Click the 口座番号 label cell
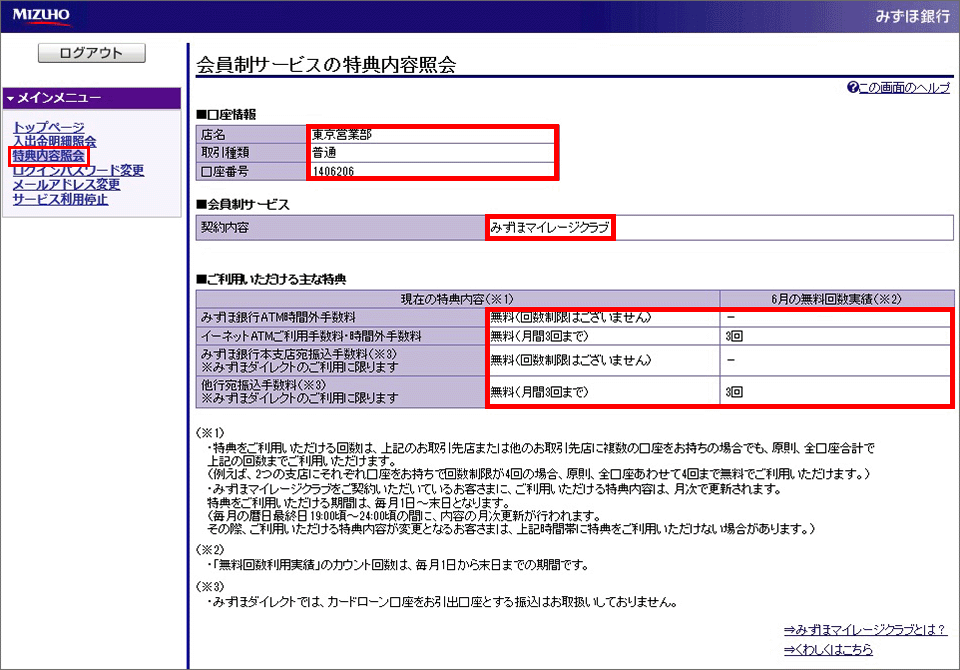The width and height of the screenshot is (960, 670). pyautogui.click(x=251, y=171)
